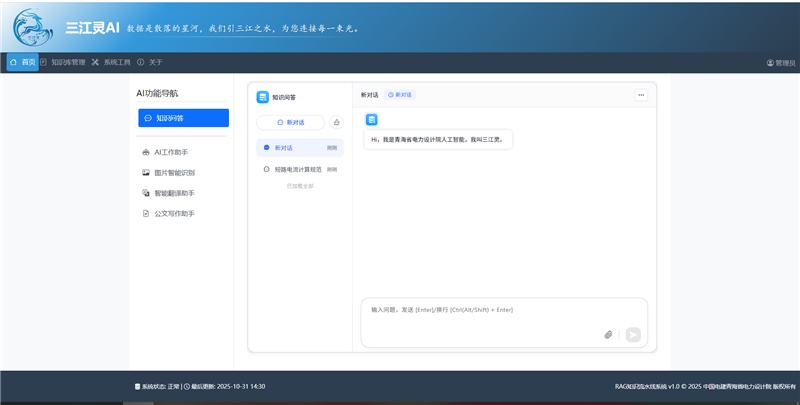Open the three-dot more options menu

(x=641, y=95)
